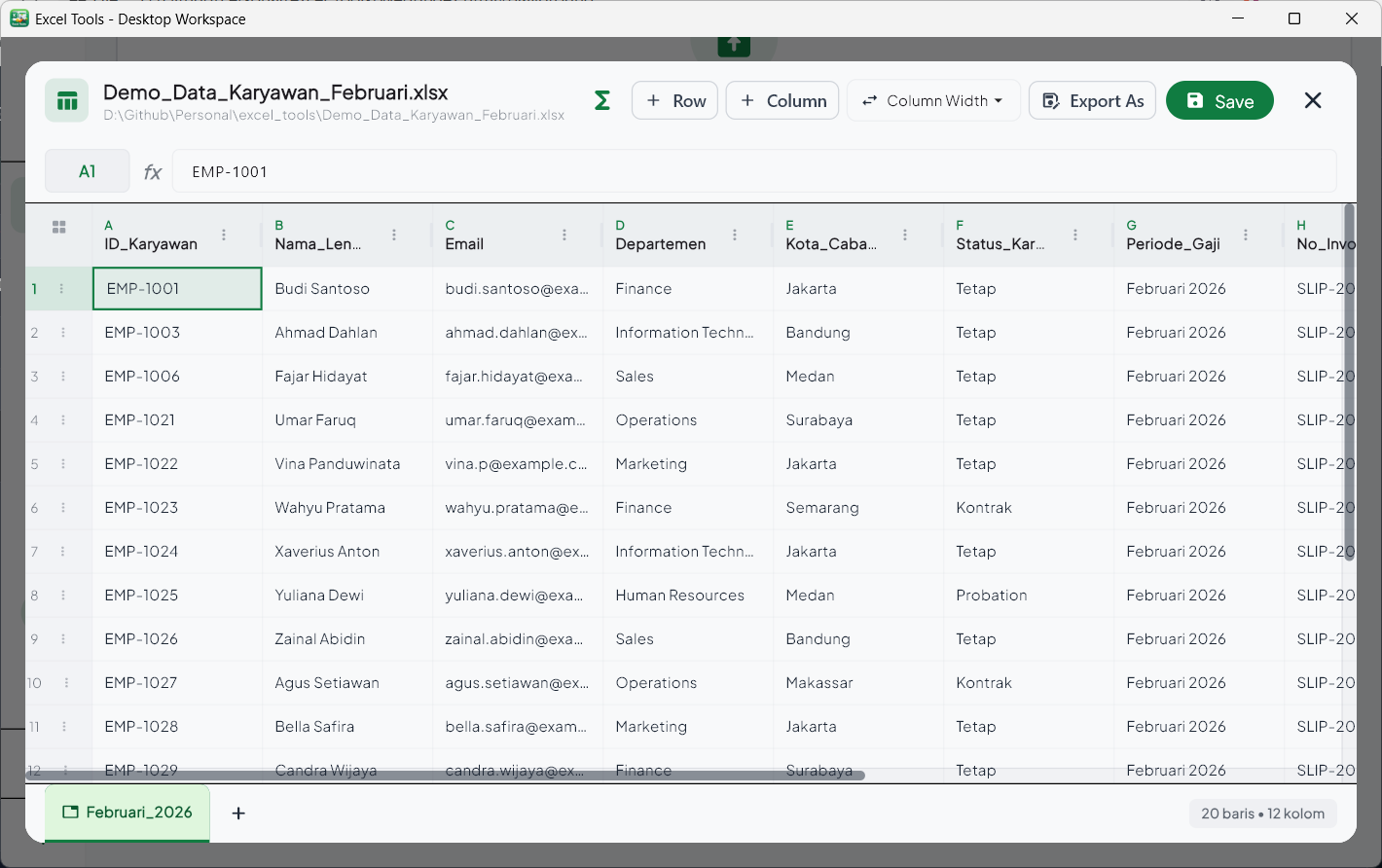1382x868 pixels.
Task: Open column G Periode_Gaji options menu
Action: click(1246, 235)
